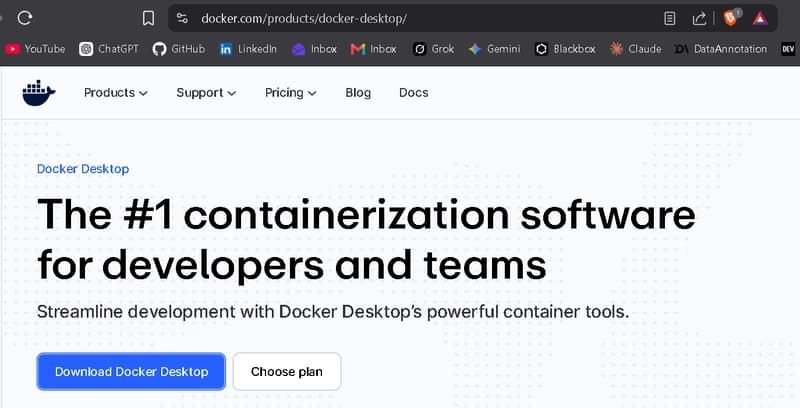
Task: Open the LinkedIn bookmark
Action: (248, 49)
